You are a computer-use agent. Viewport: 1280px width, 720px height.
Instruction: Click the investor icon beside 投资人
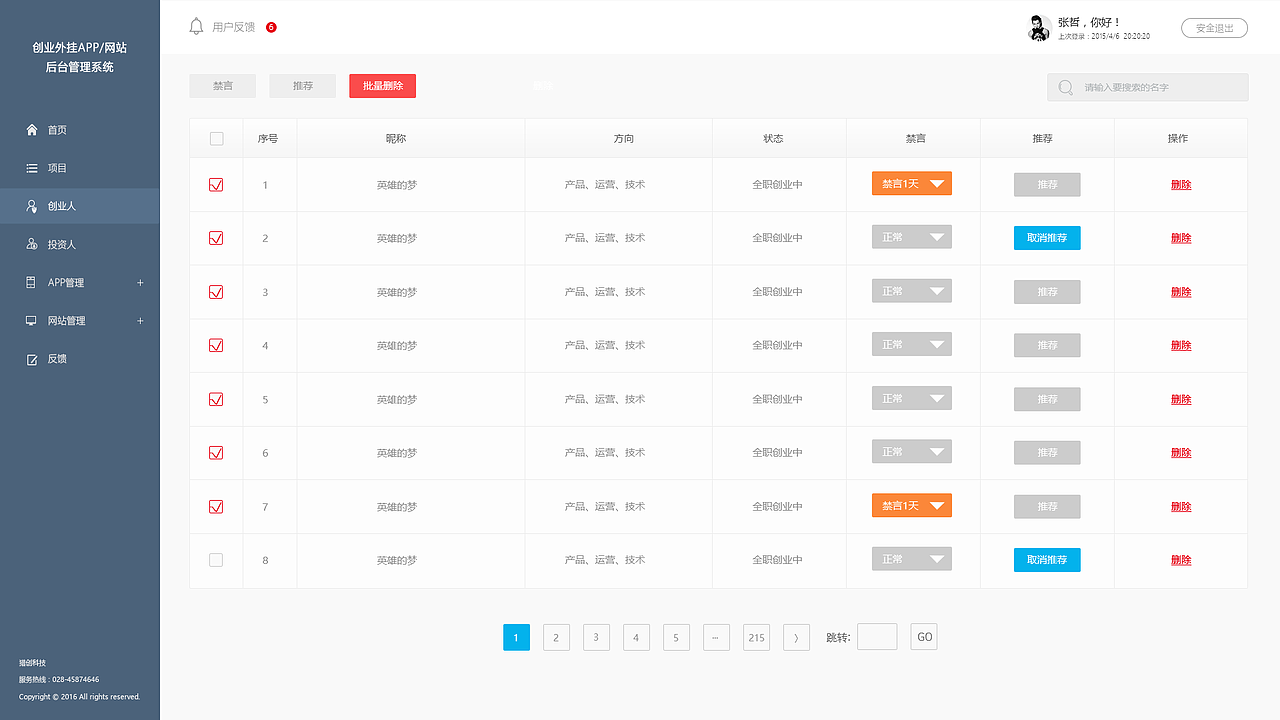click(x=32, y=244)
